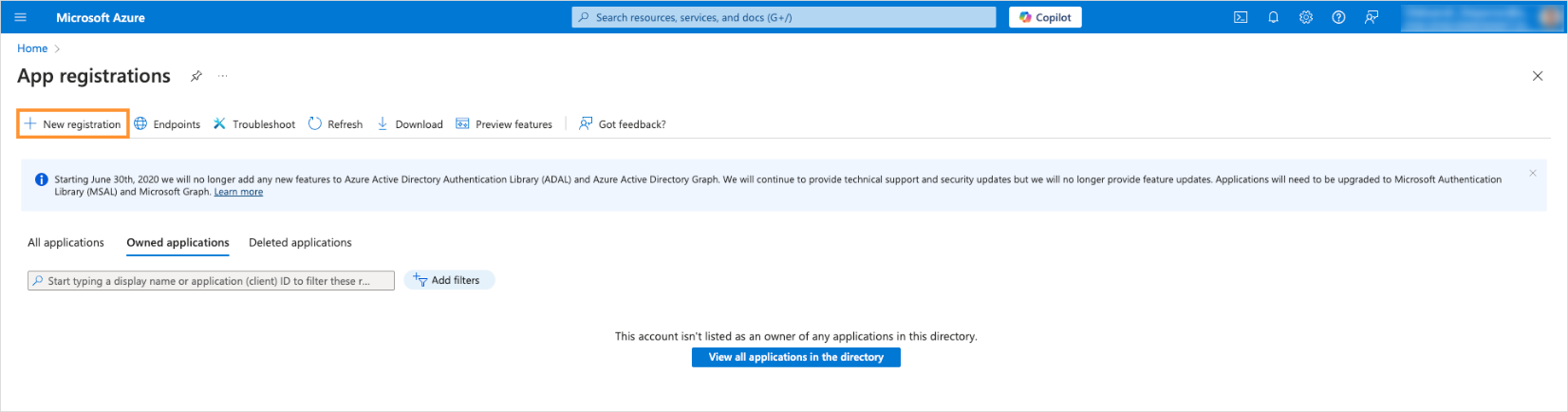This screenshot has width=1568, height=412.
Task: Pin App registrations page
Action: click(196, 76)
